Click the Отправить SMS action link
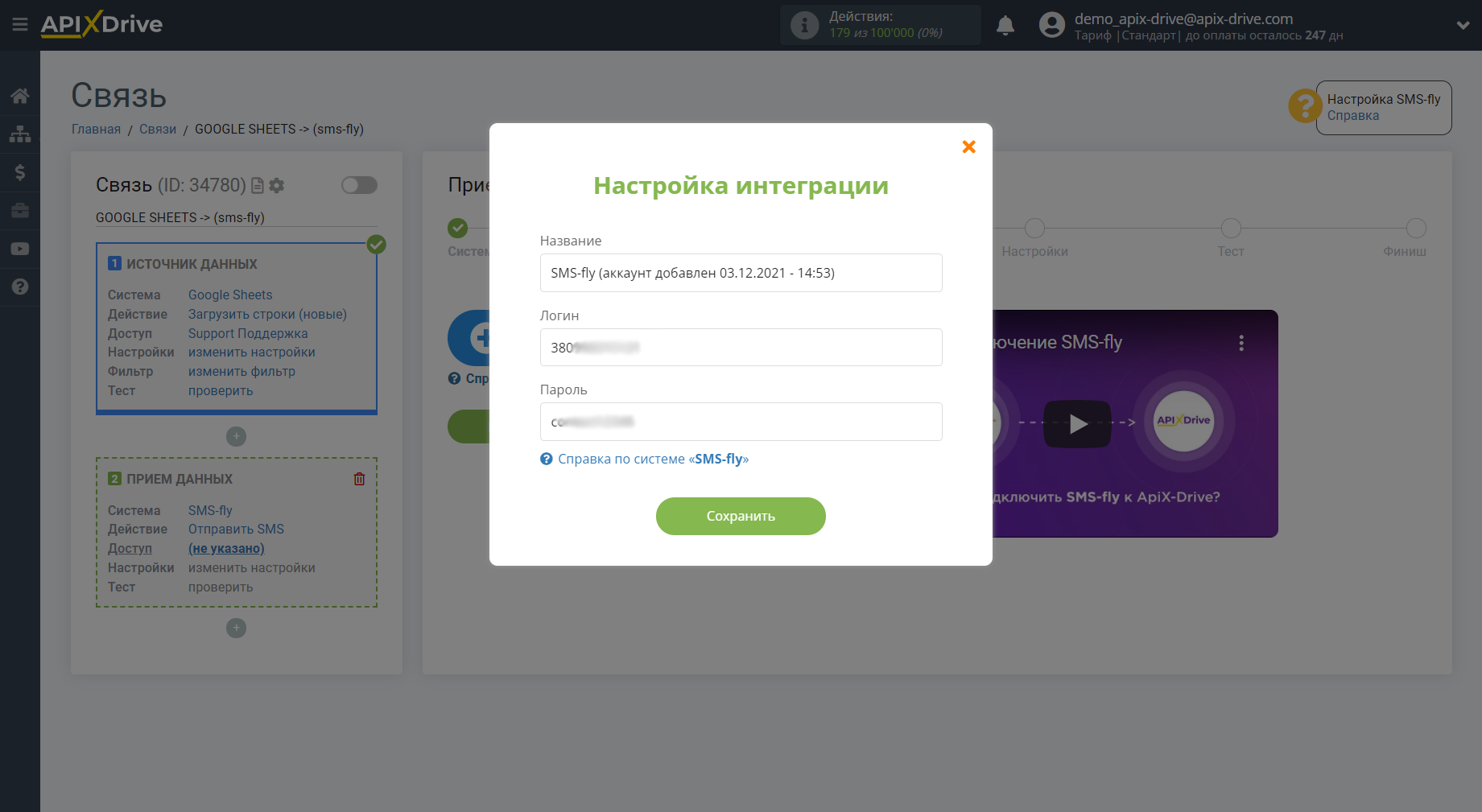Image resolution: width=1482 pixels, height=812 pixels. click(236, 529)
